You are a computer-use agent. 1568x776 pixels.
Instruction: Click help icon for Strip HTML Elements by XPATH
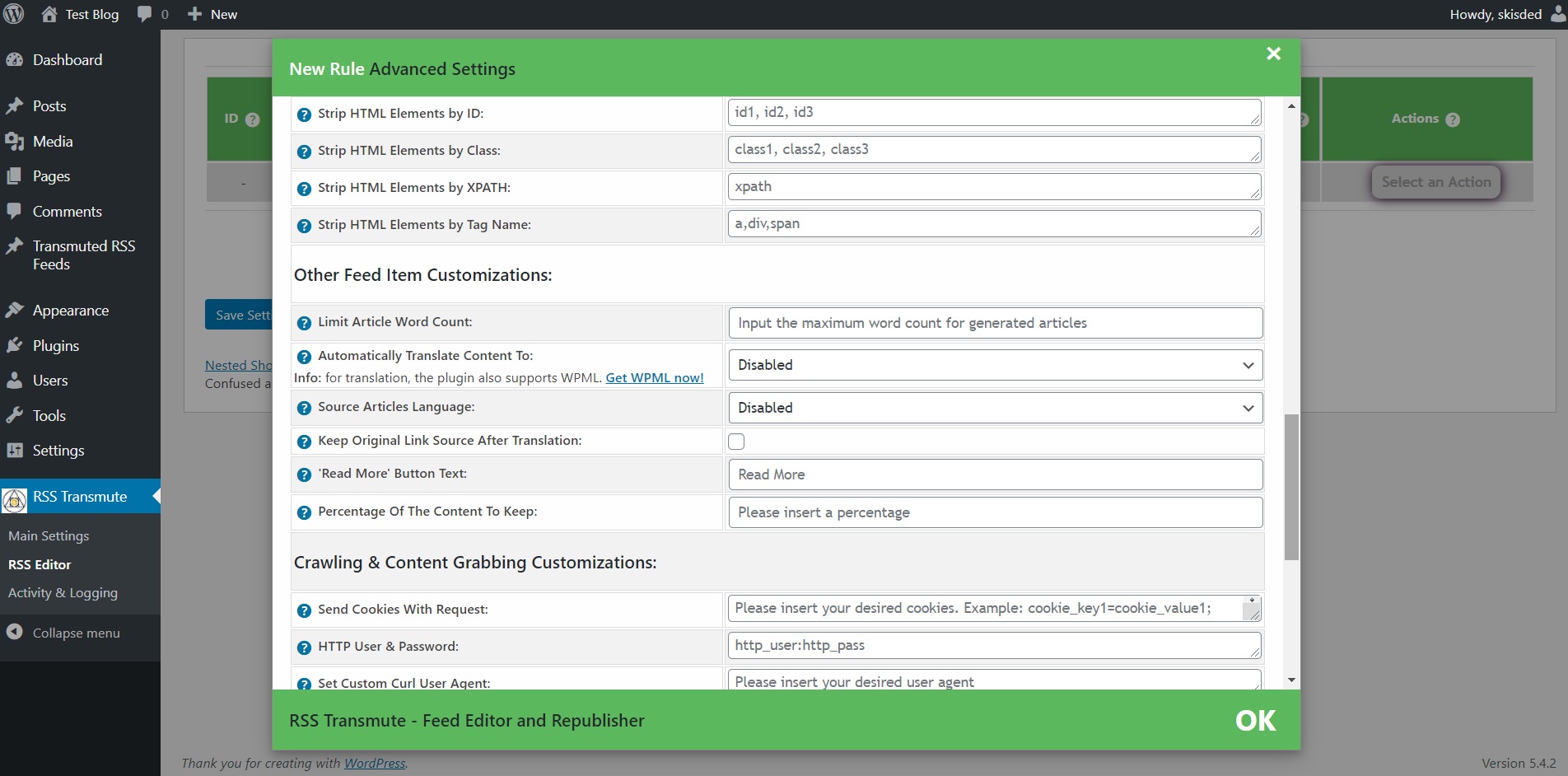click(304, 189)
